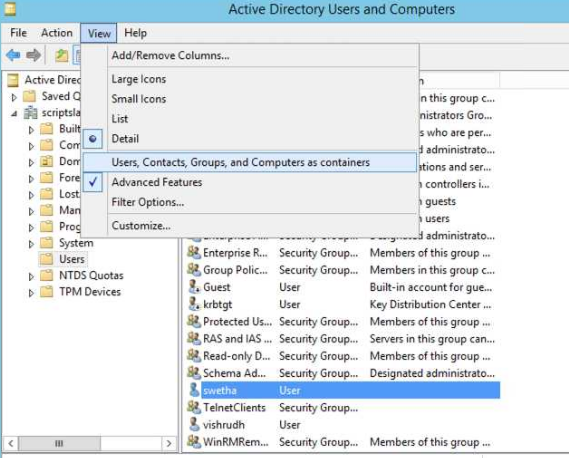Click the forward arrow toolbar icon
The image size is (569, 458).
click(x=33, y=55)
